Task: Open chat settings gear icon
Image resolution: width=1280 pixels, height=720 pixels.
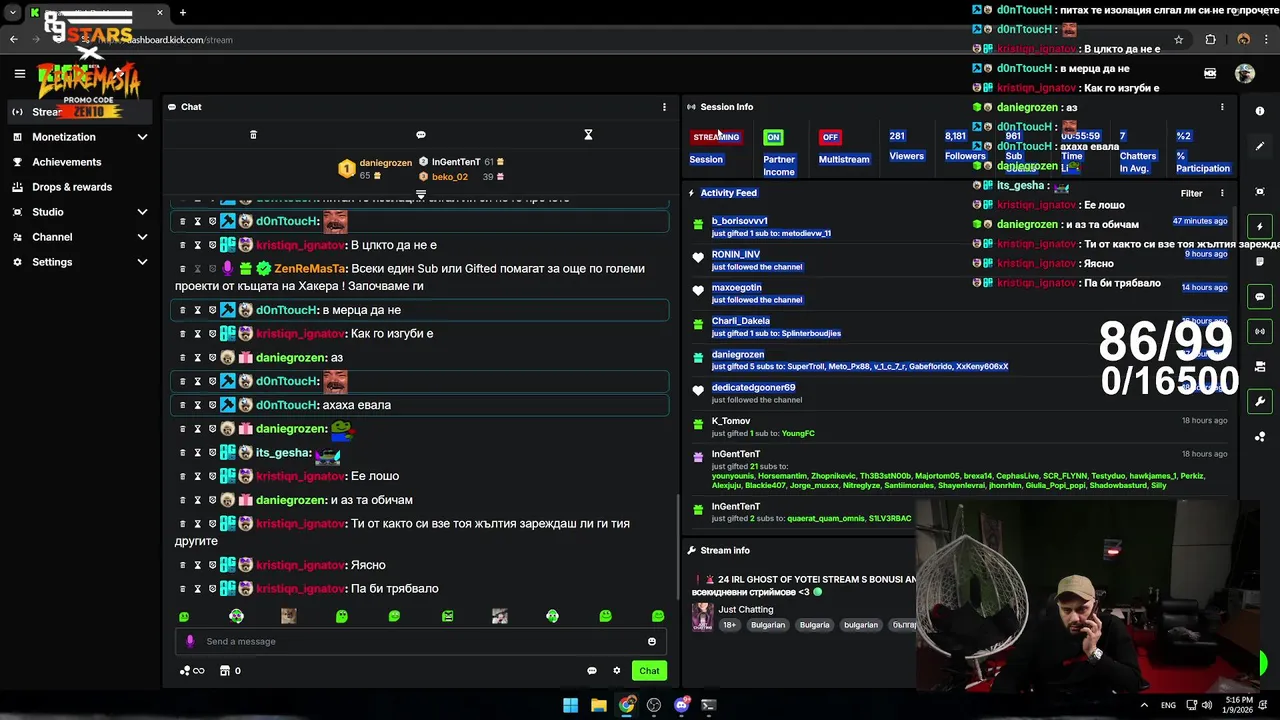Action: tap(617, 671)
